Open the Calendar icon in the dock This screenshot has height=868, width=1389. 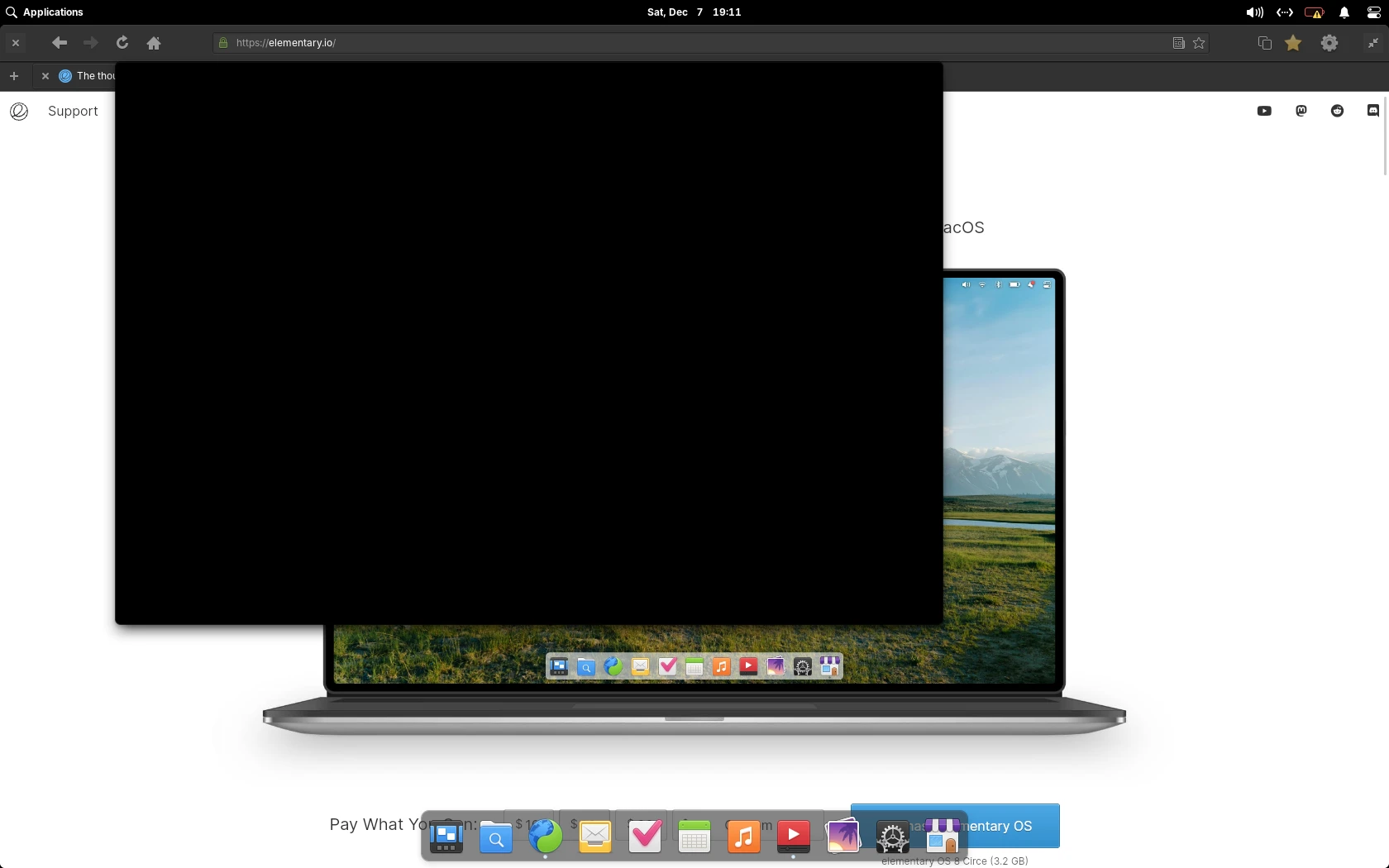(694, 837)
